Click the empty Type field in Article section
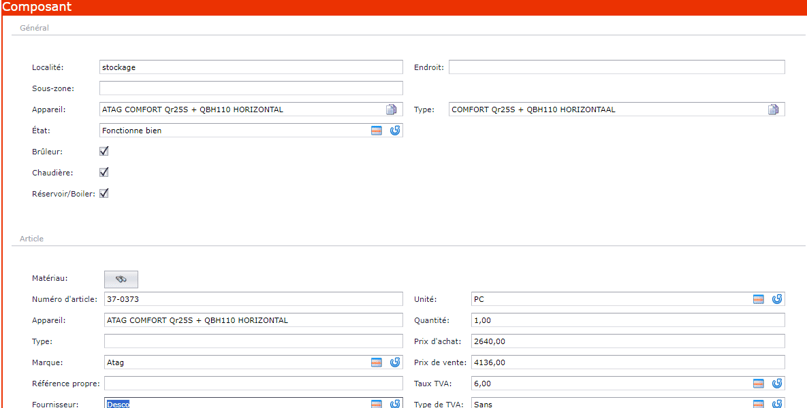This screenshot has width=807, height=408. [253, 341]
